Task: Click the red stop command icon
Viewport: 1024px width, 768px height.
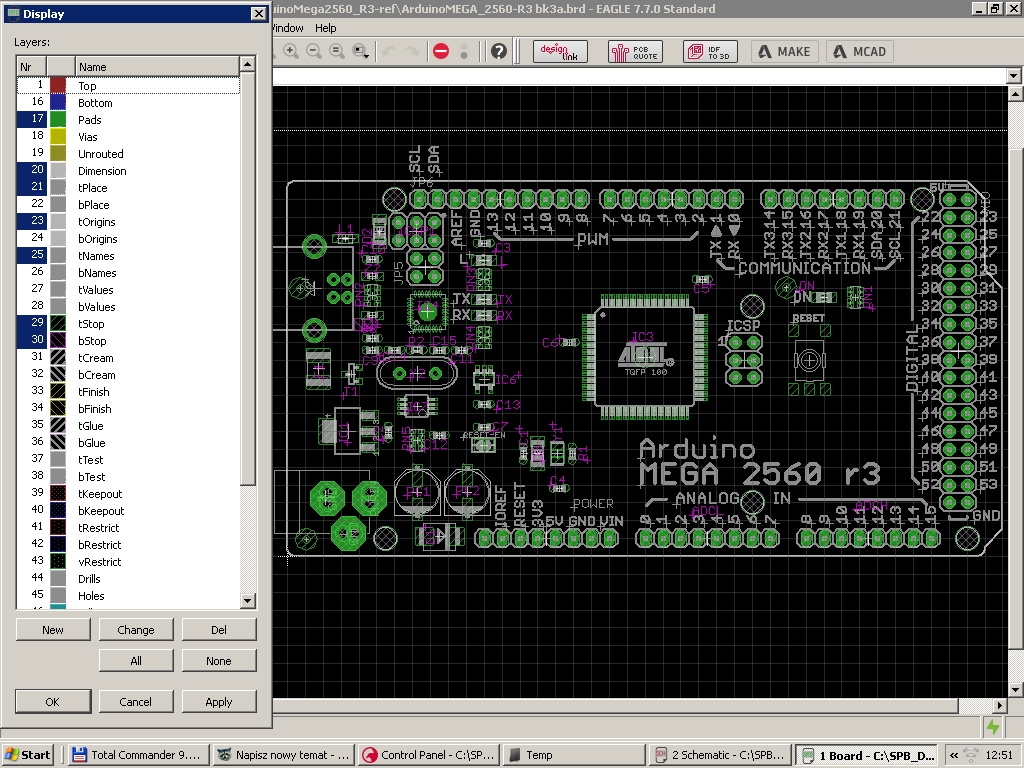Action: (441, 51)
